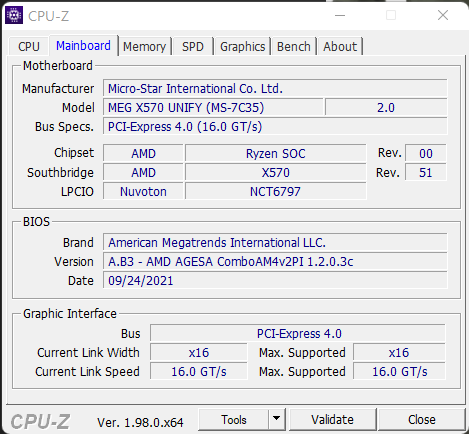This screenshot has width=469, height=434.
Task: Click Max. Supported speed 16.0 GT/s value
Action: point(399,372)
